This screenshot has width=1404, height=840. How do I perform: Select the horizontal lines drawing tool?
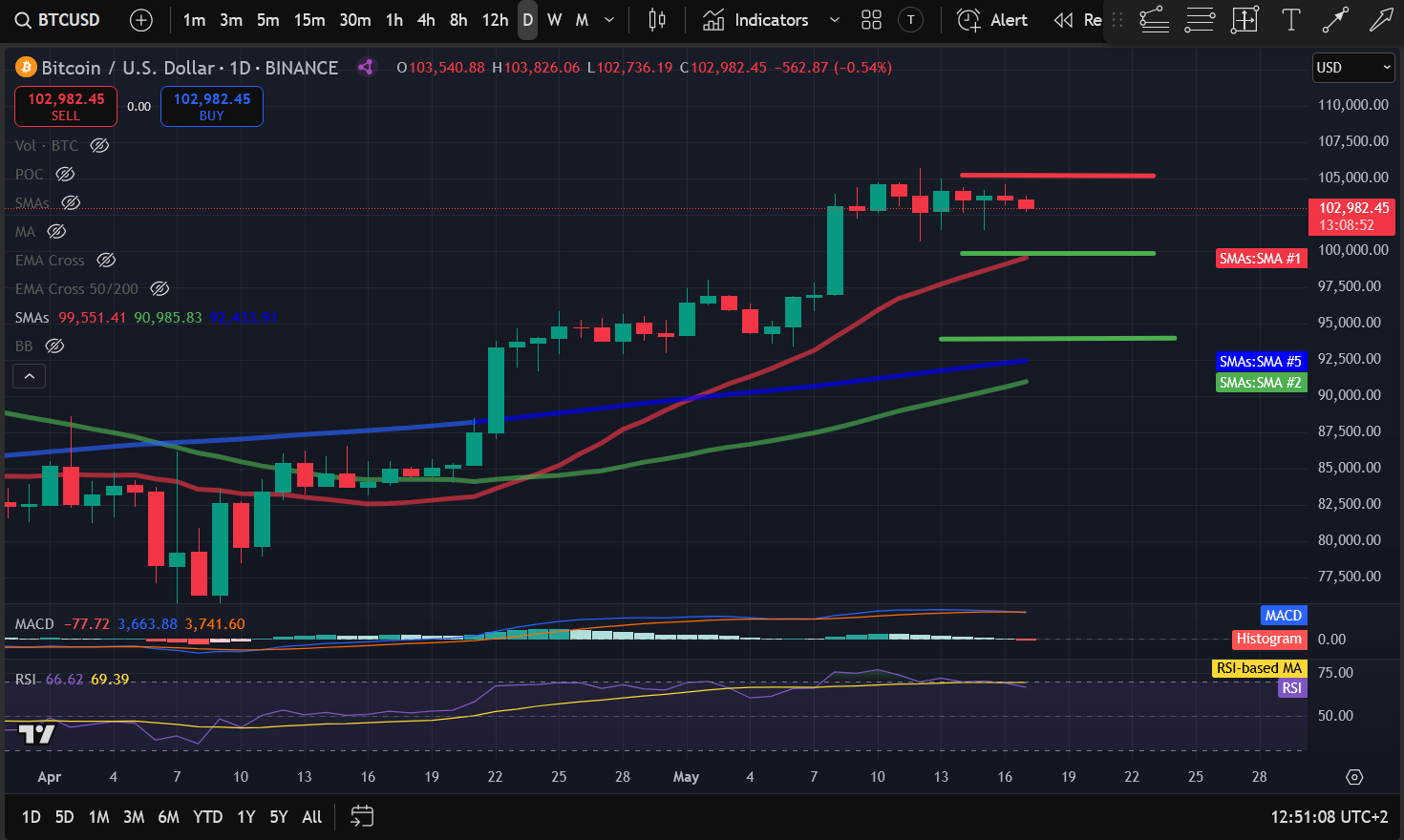[x=1200, y=20]
